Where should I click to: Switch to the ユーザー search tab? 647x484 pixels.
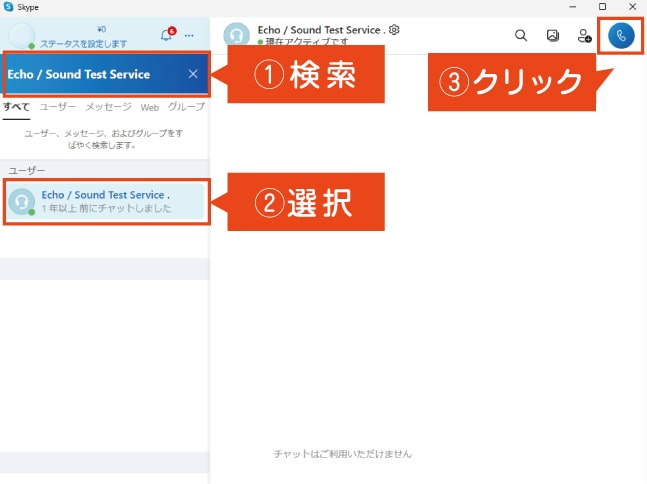(x=58, y=107)
